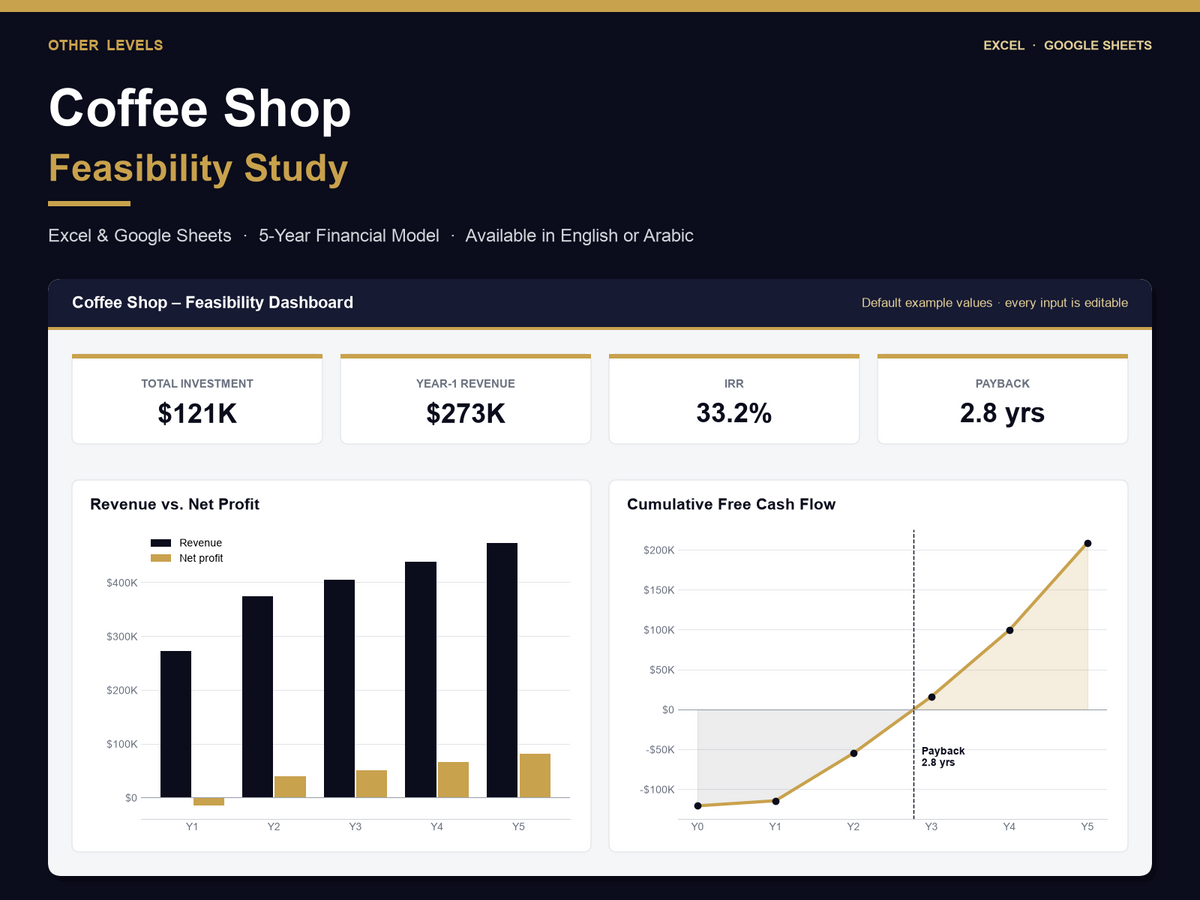Click the 'Revenue' legend label
The height and width of the screenshot is (900, 1200).
(x=201, y=543)
